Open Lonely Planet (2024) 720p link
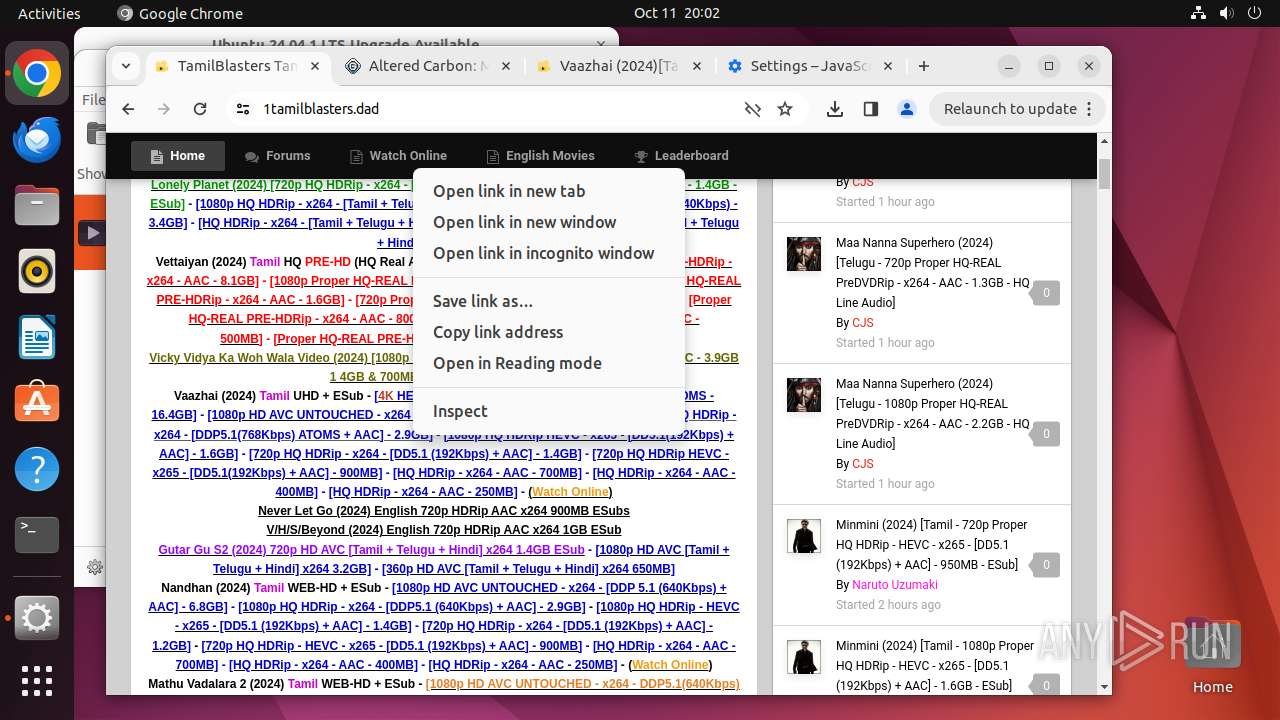 pos(281,185)
